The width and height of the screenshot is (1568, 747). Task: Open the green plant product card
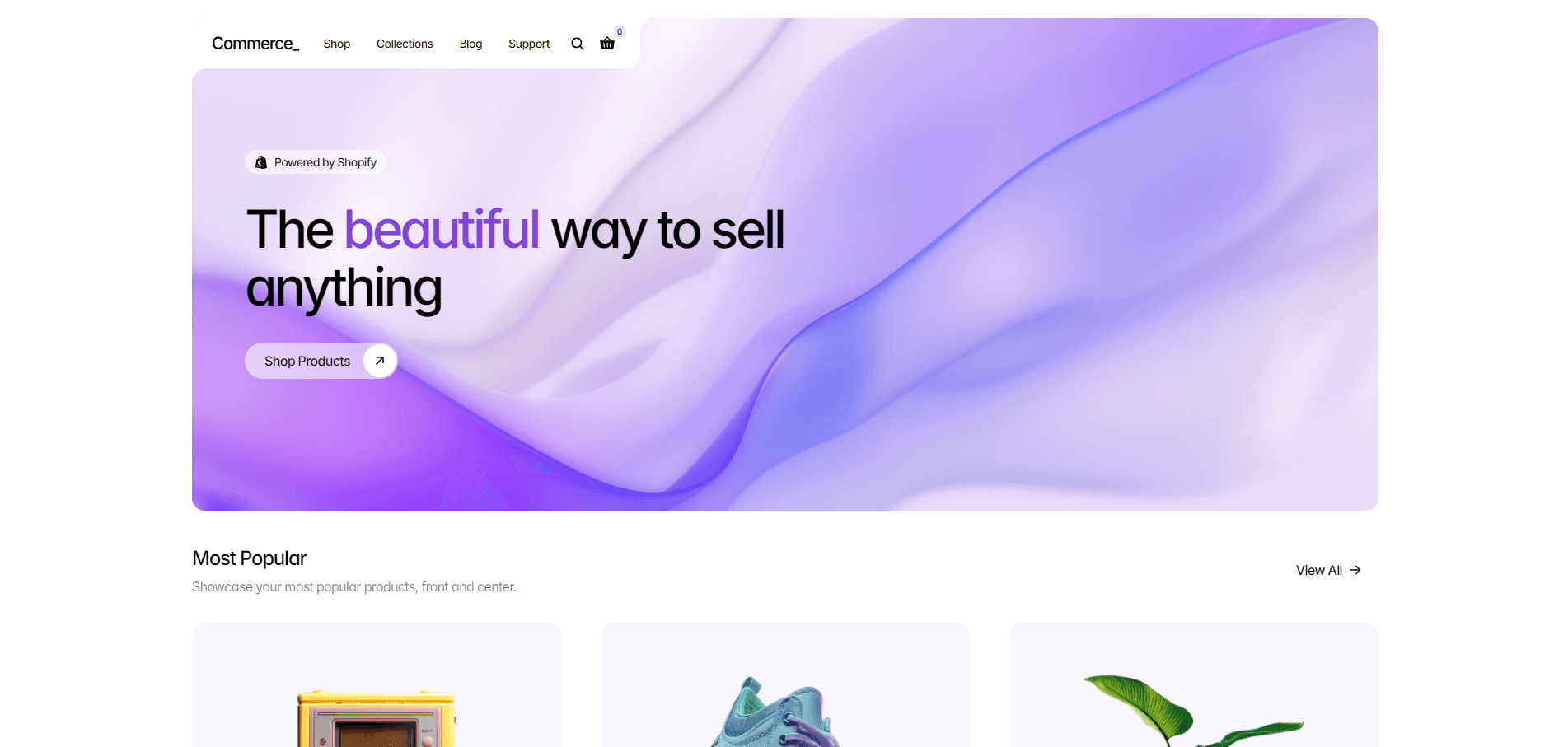1194,685
